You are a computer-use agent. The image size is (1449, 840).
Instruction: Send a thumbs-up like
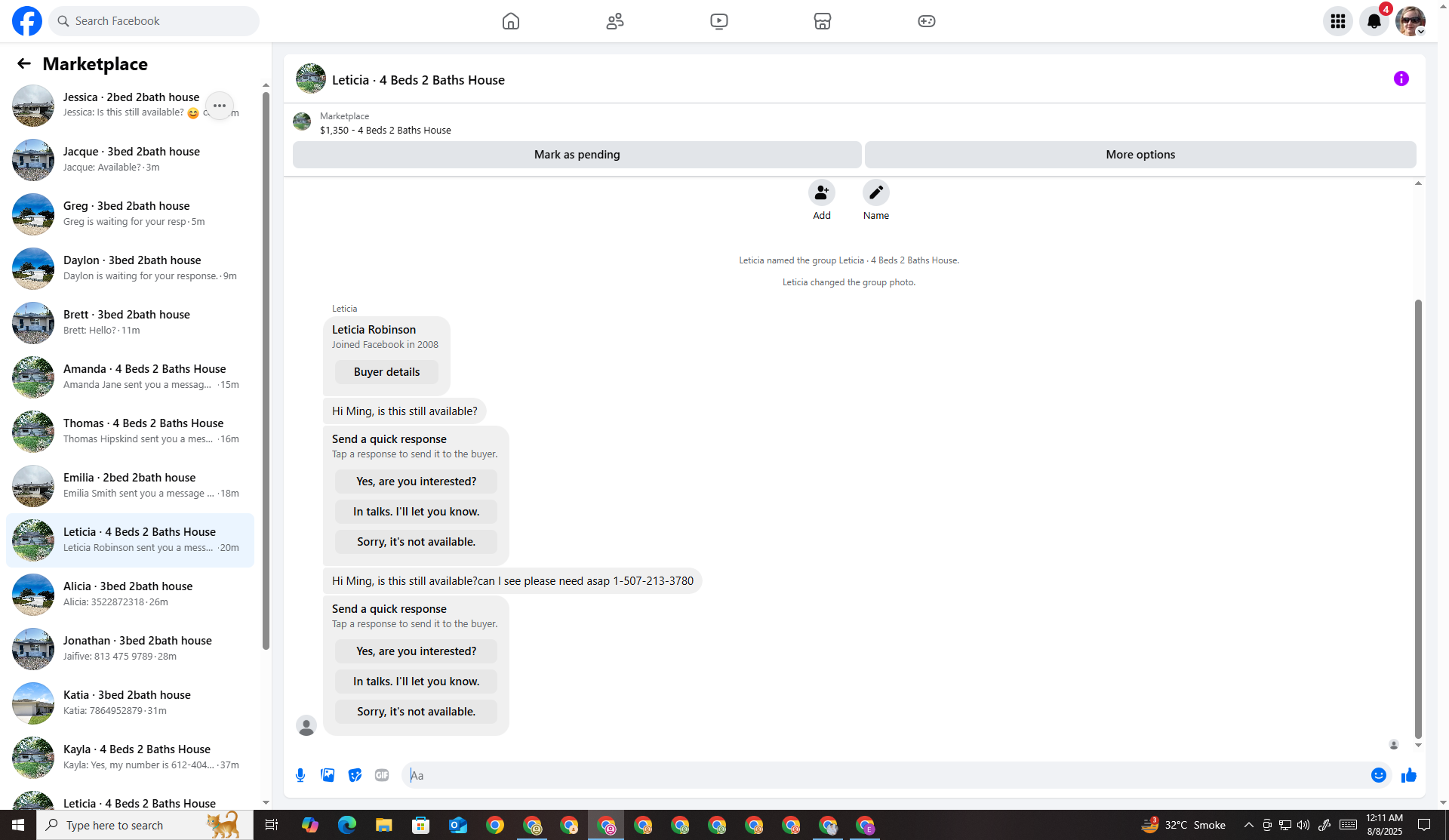(x=1408, y=775)
